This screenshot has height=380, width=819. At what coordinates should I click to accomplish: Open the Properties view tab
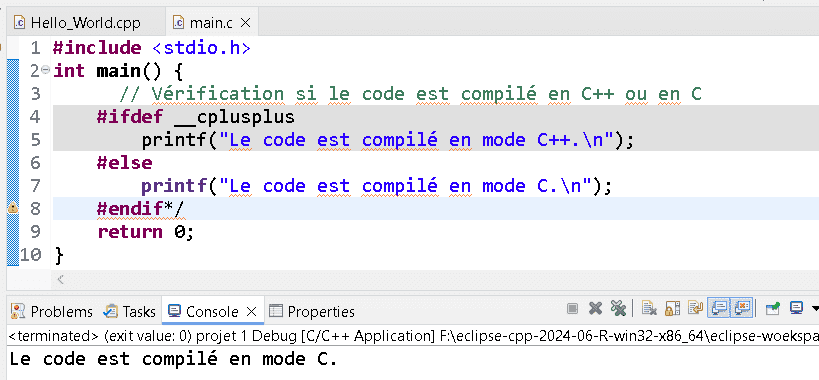tap(312, 312)
